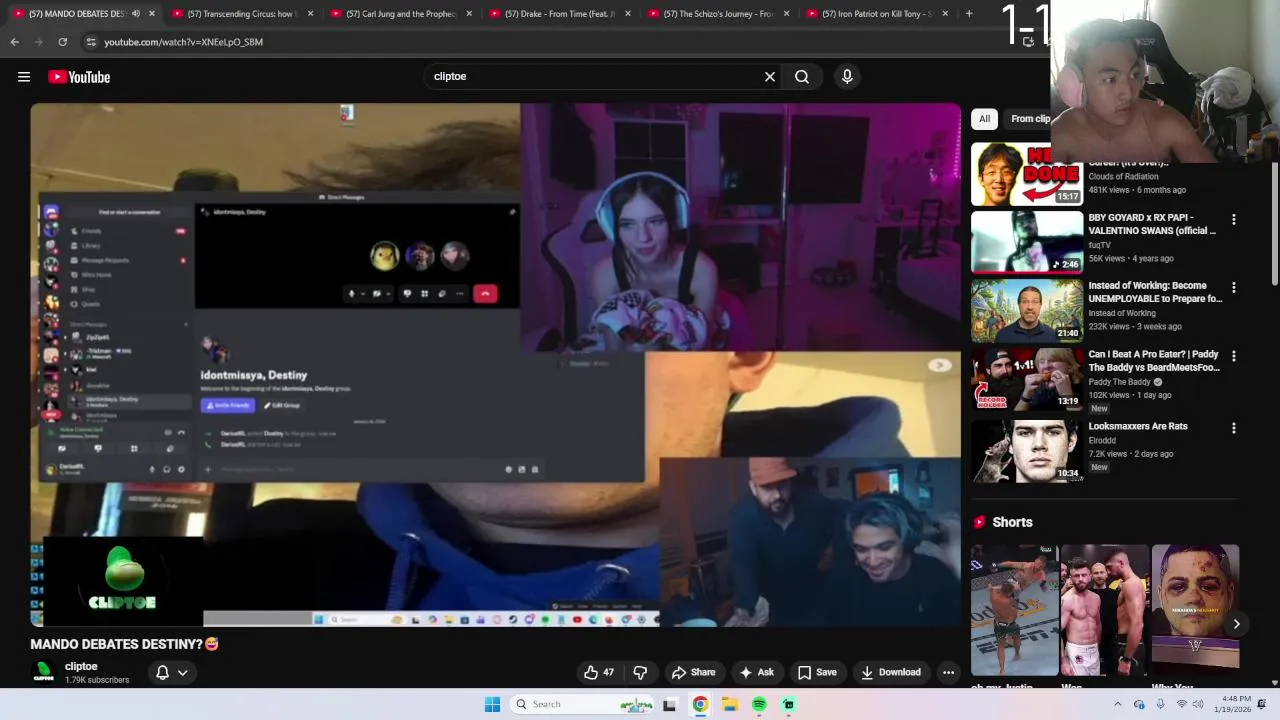
Task: Switch to Carl Jung and the Prophecy tab
Action: pos(400,14)
